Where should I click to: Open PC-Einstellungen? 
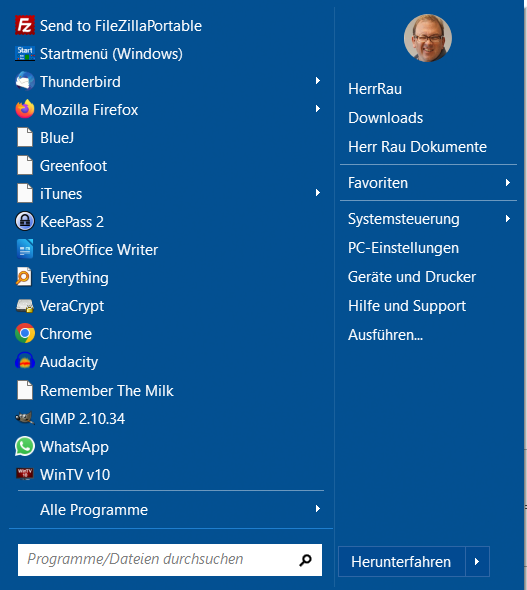pyautogui.click(x=403, y=248)
